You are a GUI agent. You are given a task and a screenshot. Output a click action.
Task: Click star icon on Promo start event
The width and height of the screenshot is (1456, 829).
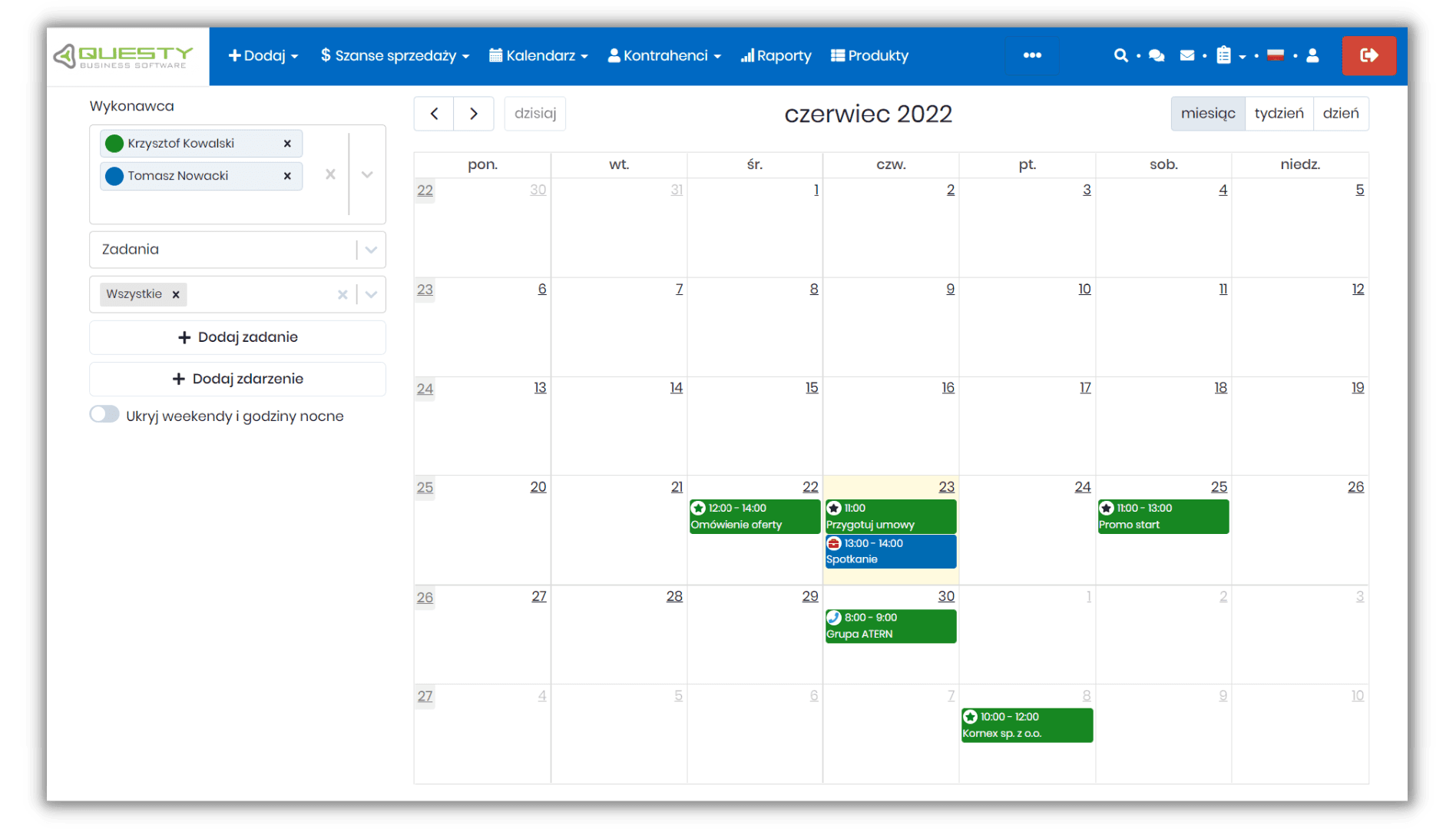[1107, 508]
